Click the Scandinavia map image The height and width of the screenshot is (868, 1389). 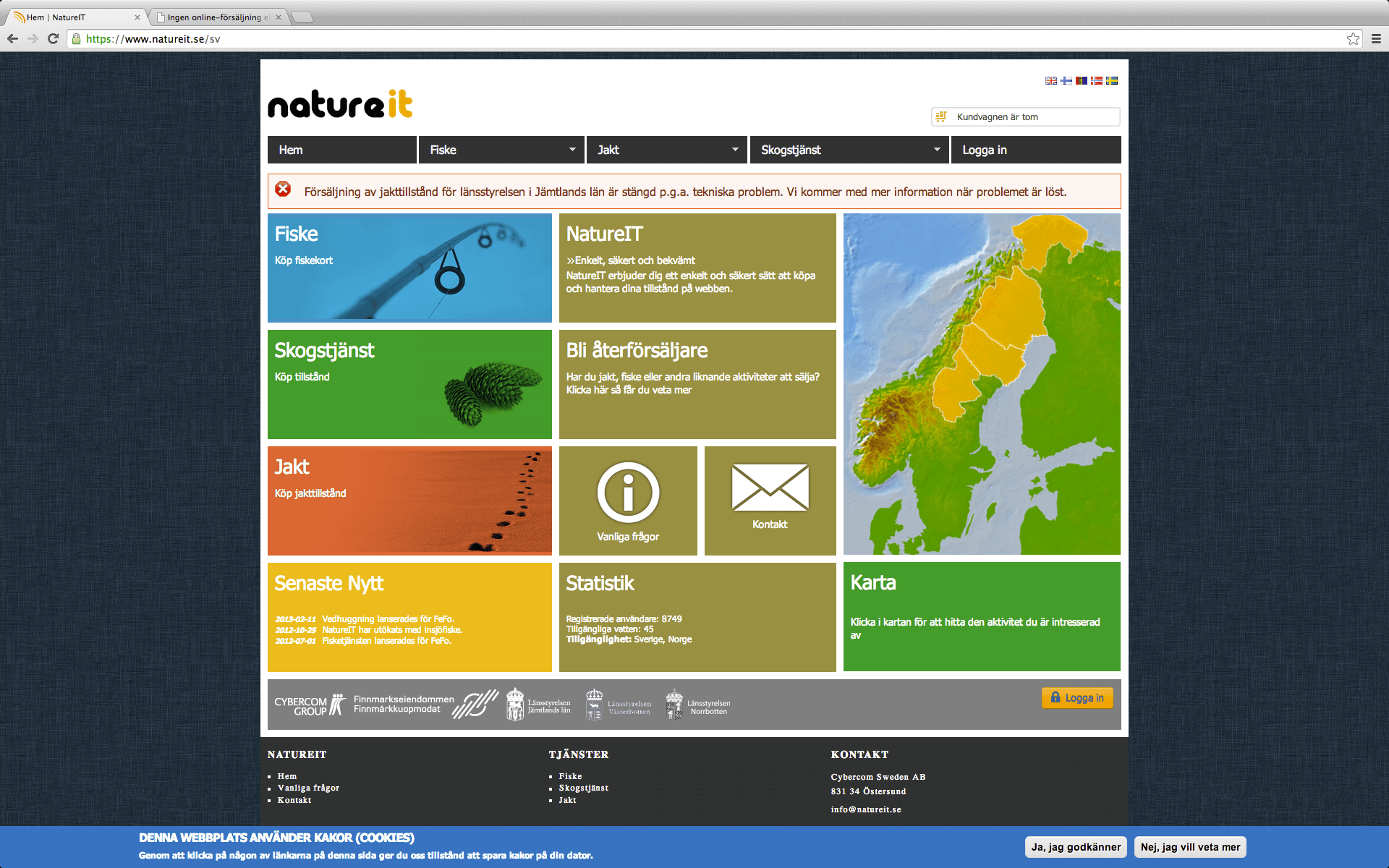tap(982, 384)
